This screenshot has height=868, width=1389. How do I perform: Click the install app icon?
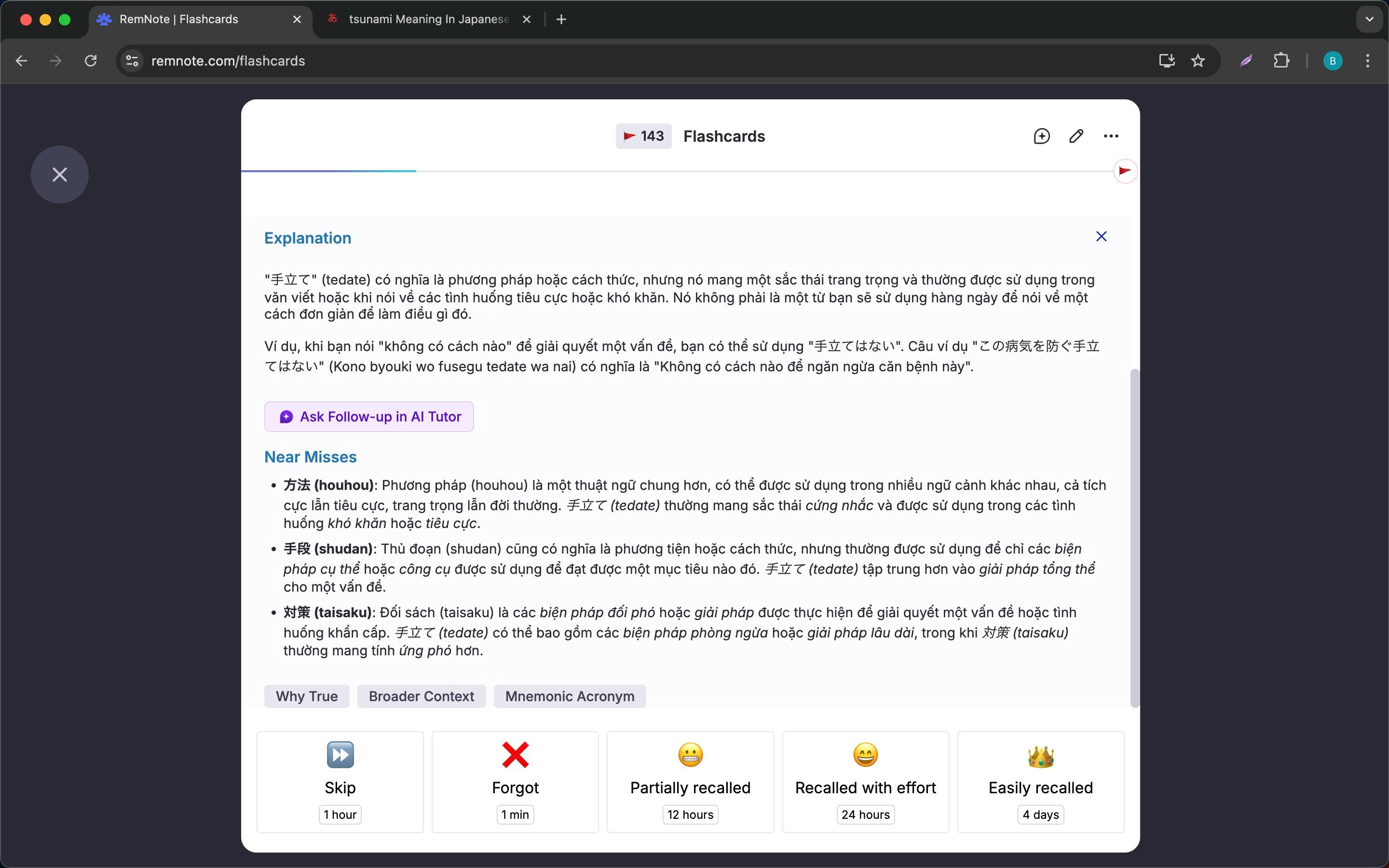[1166, 61]
